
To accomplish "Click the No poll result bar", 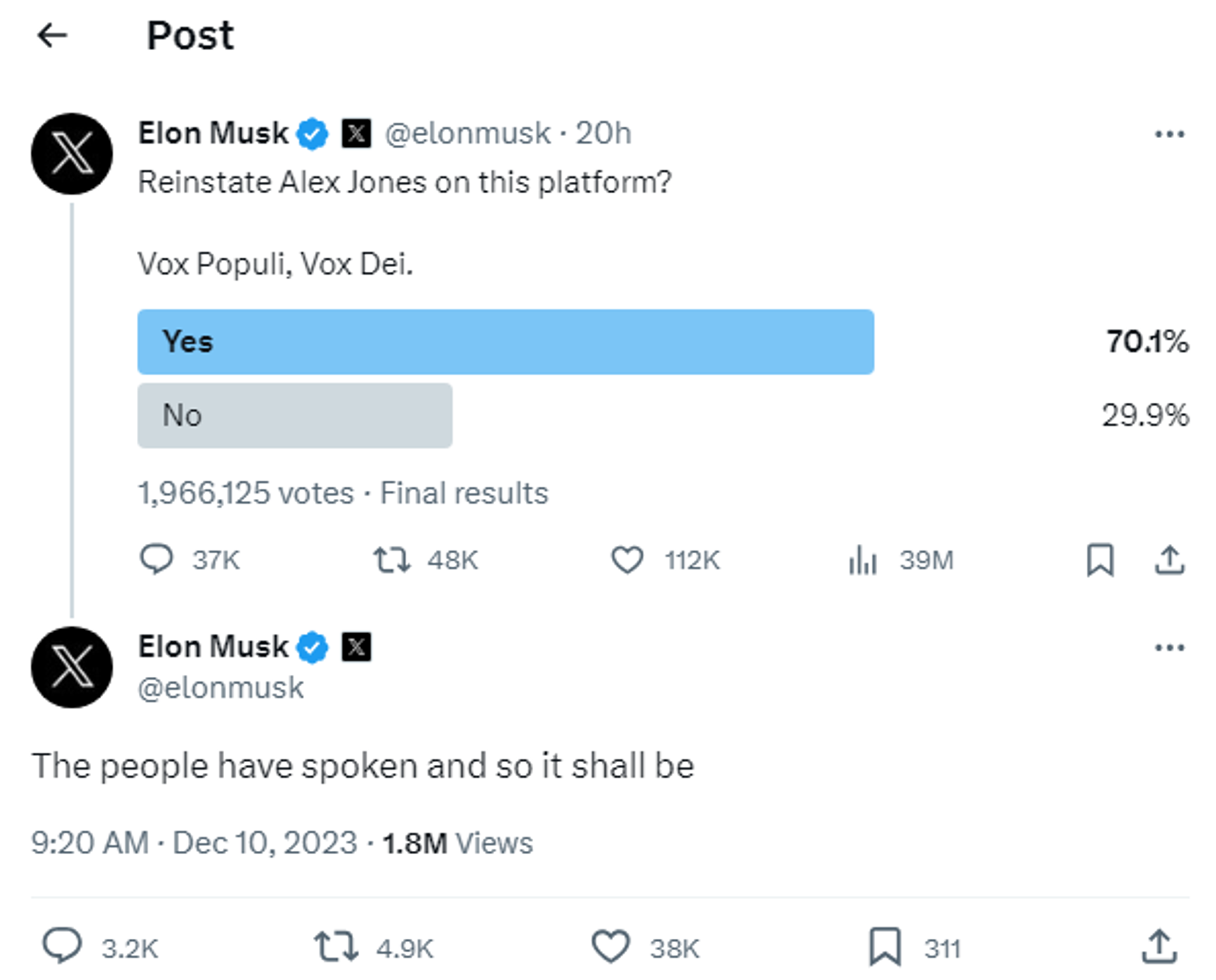I will coord(294,415).
